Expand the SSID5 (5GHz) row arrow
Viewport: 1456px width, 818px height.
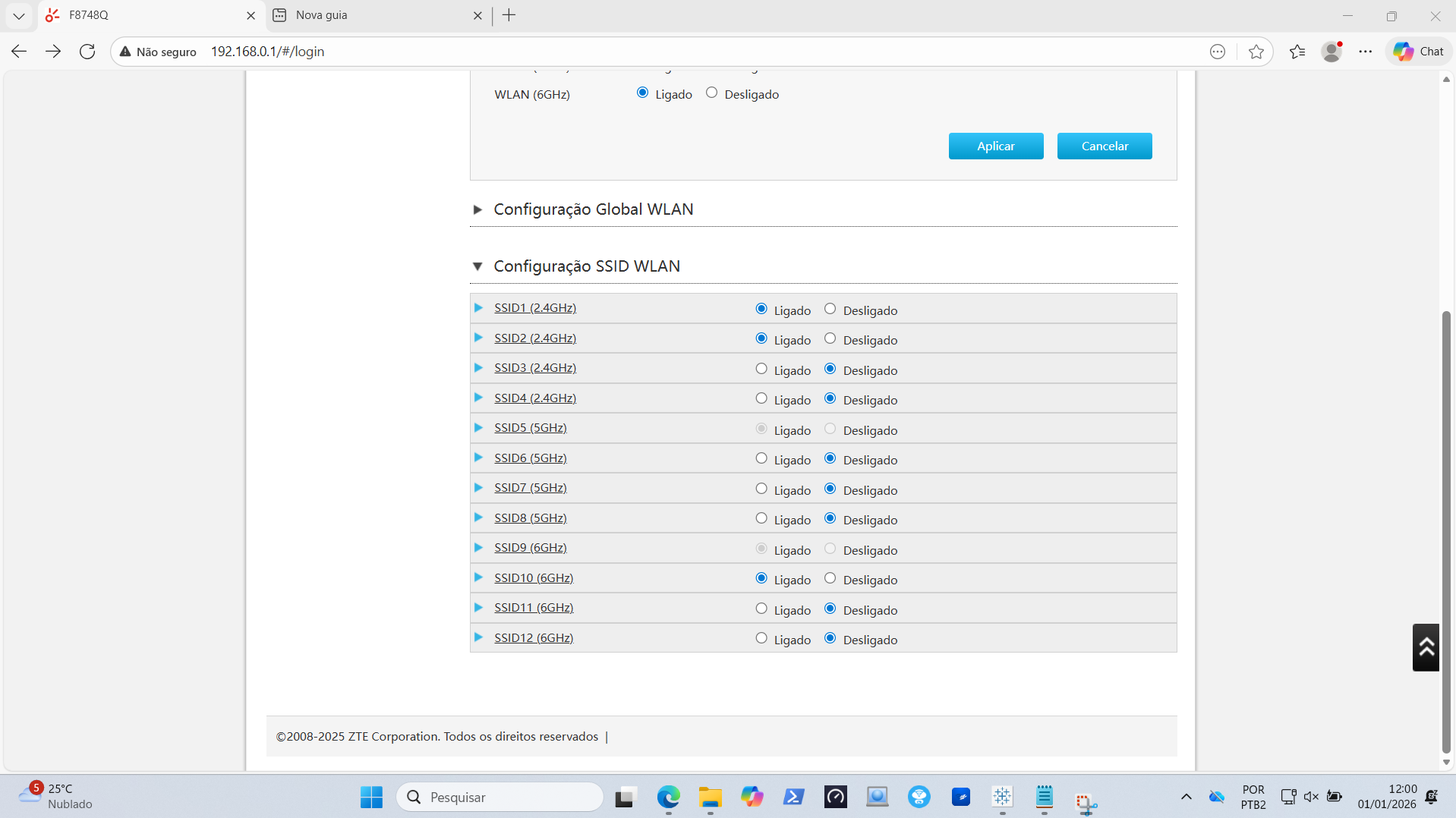478,428
